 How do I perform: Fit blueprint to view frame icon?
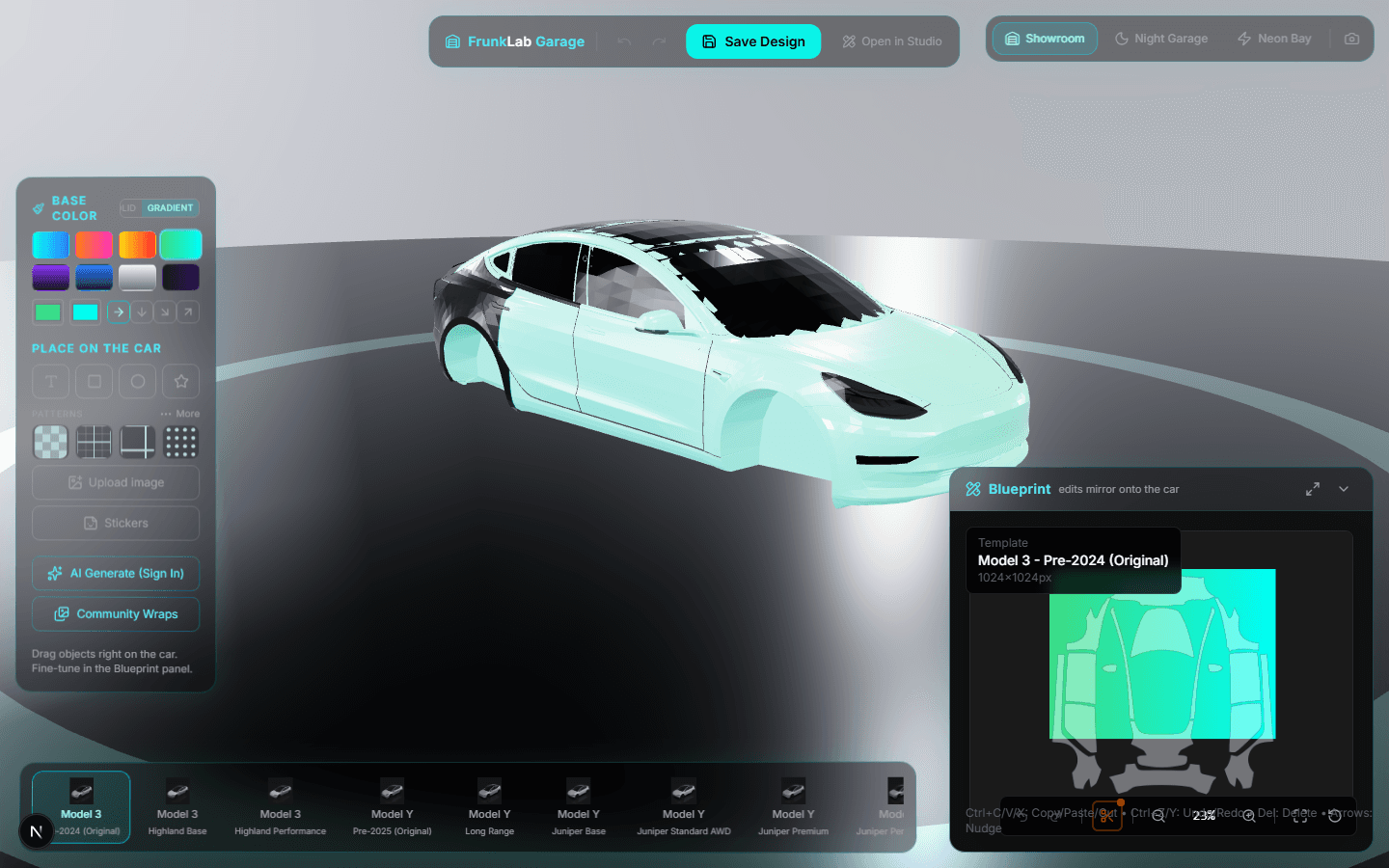(x=1300, y=816)
